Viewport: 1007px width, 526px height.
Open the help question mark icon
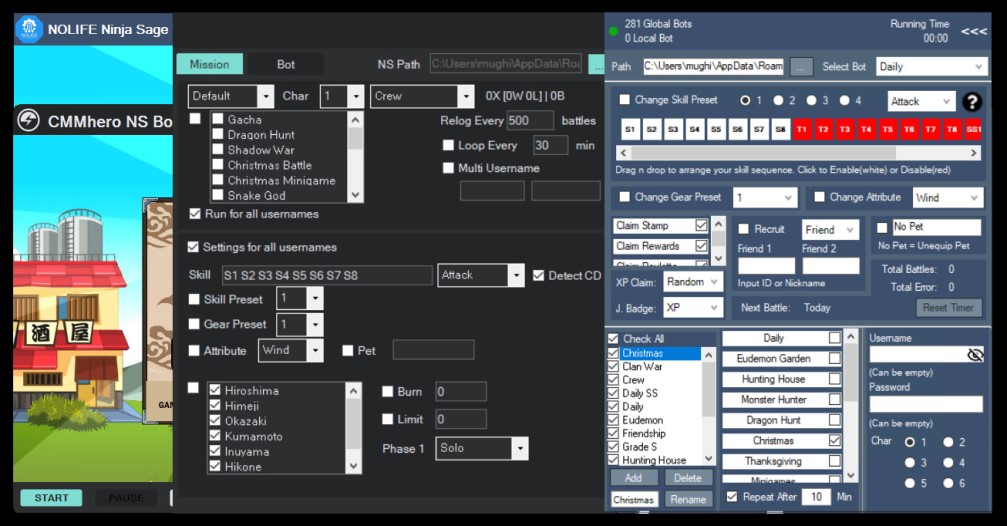click(972, 101)
